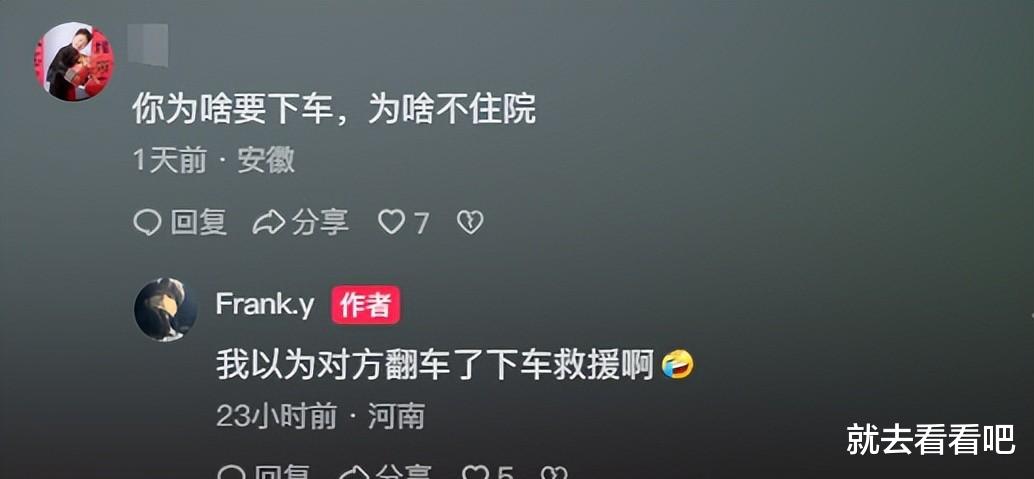Click the share arrow icon under Frank.y's reply

(354, 472)
